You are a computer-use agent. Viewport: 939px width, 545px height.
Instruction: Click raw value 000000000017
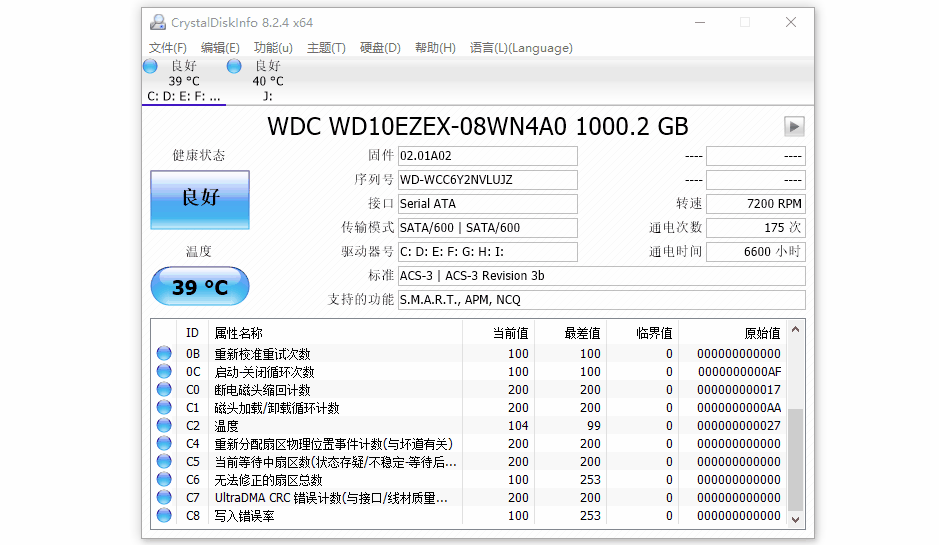739,390
